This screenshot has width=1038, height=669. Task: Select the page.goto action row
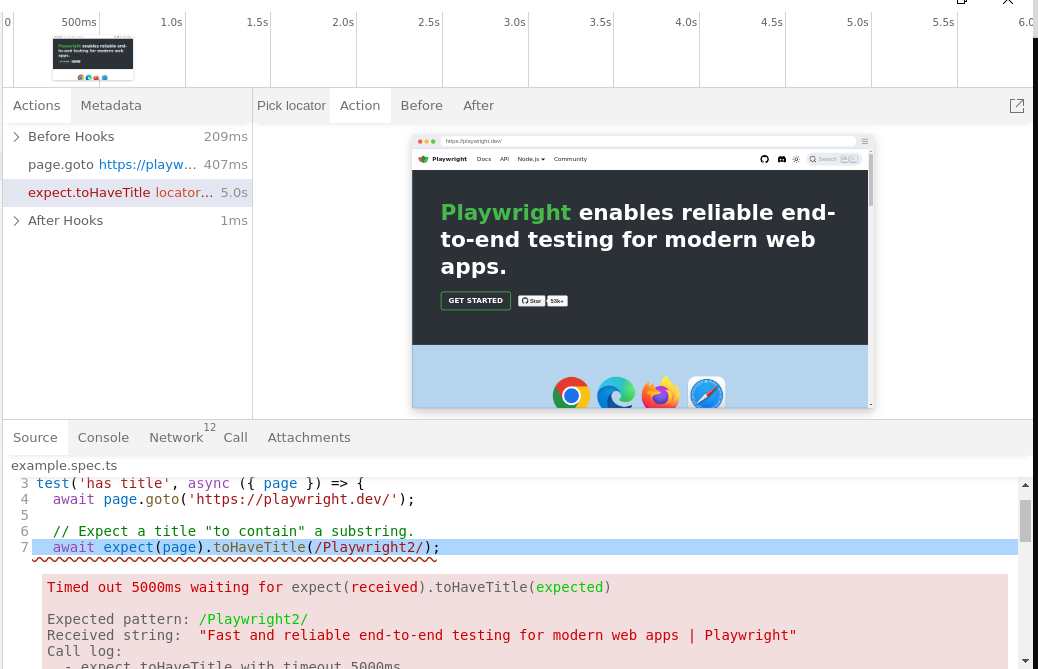[128, 165]
